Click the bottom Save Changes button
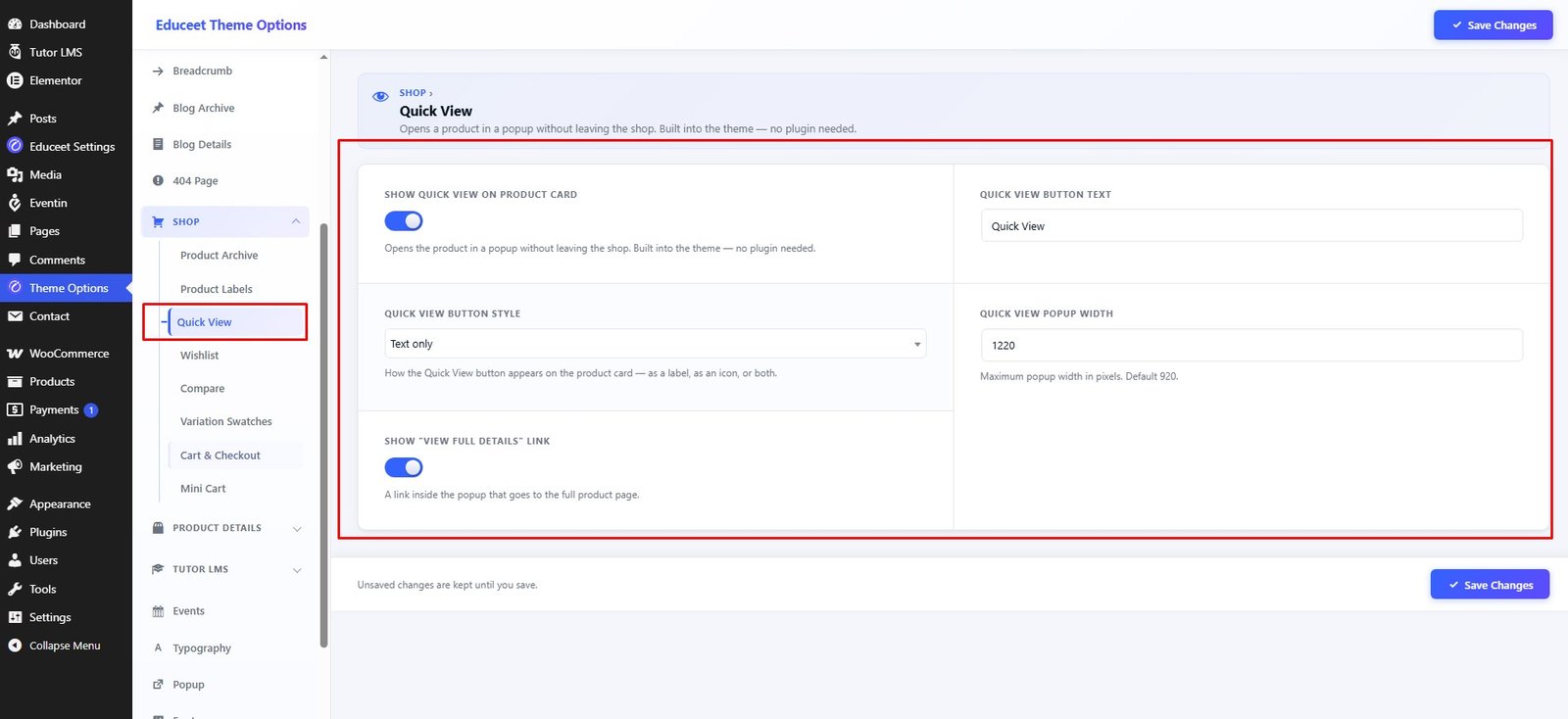 (x=1490, y=585)
